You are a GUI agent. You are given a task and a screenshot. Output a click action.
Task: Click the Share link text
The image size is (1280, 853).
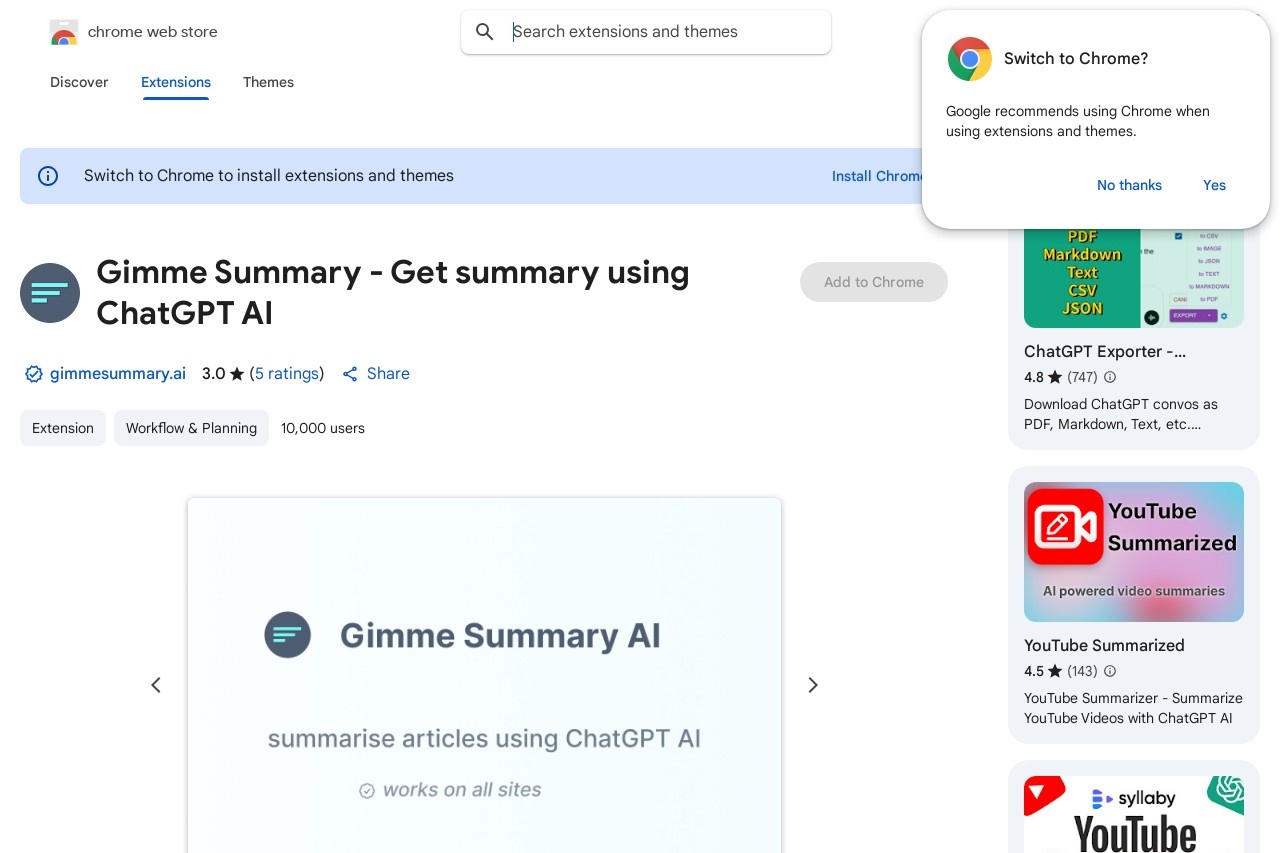tap(388, 374)
